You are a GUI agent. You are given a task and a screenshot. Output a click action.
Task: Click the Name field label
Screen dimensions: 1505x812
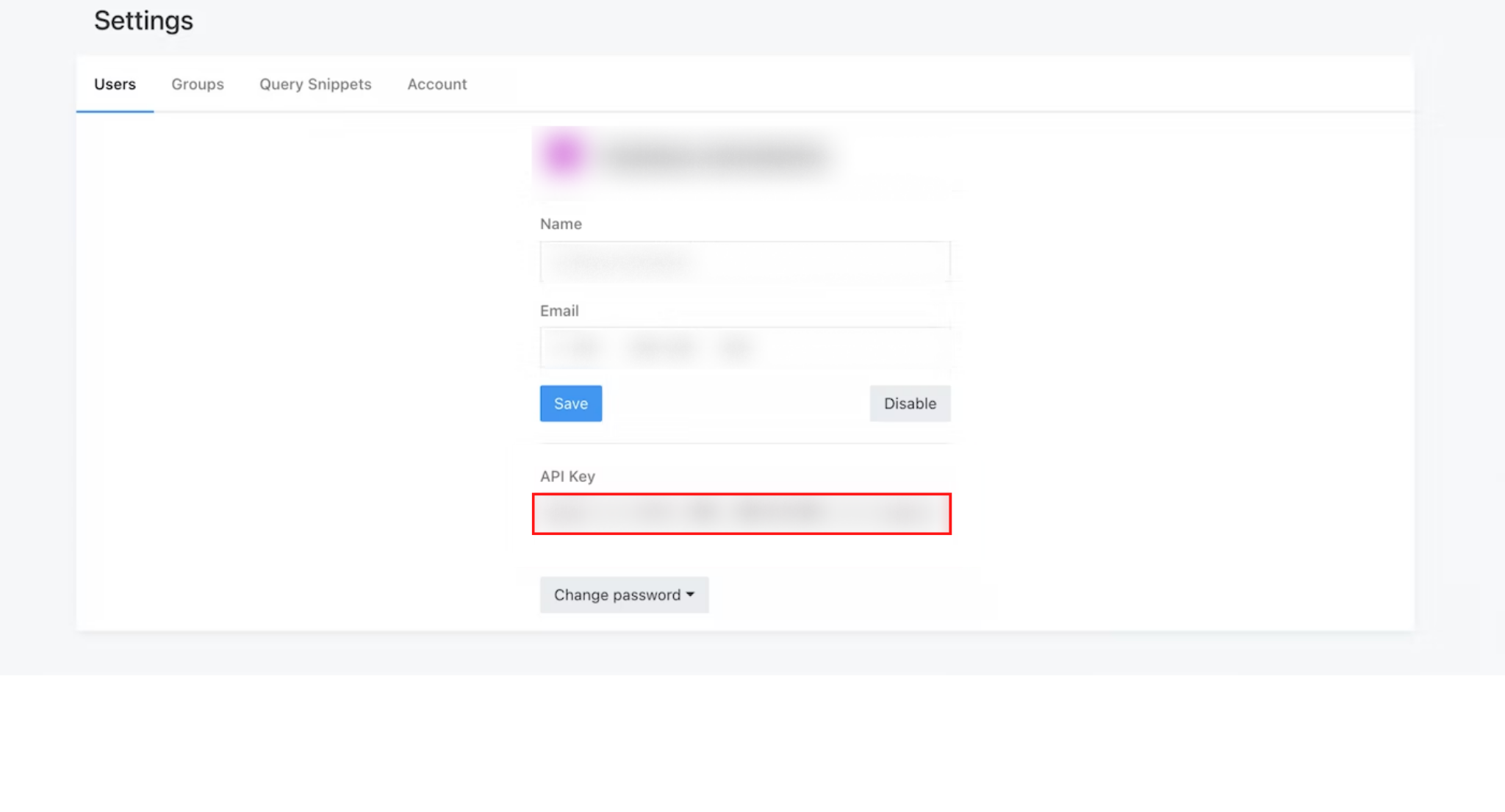click(x=561, y=224)
